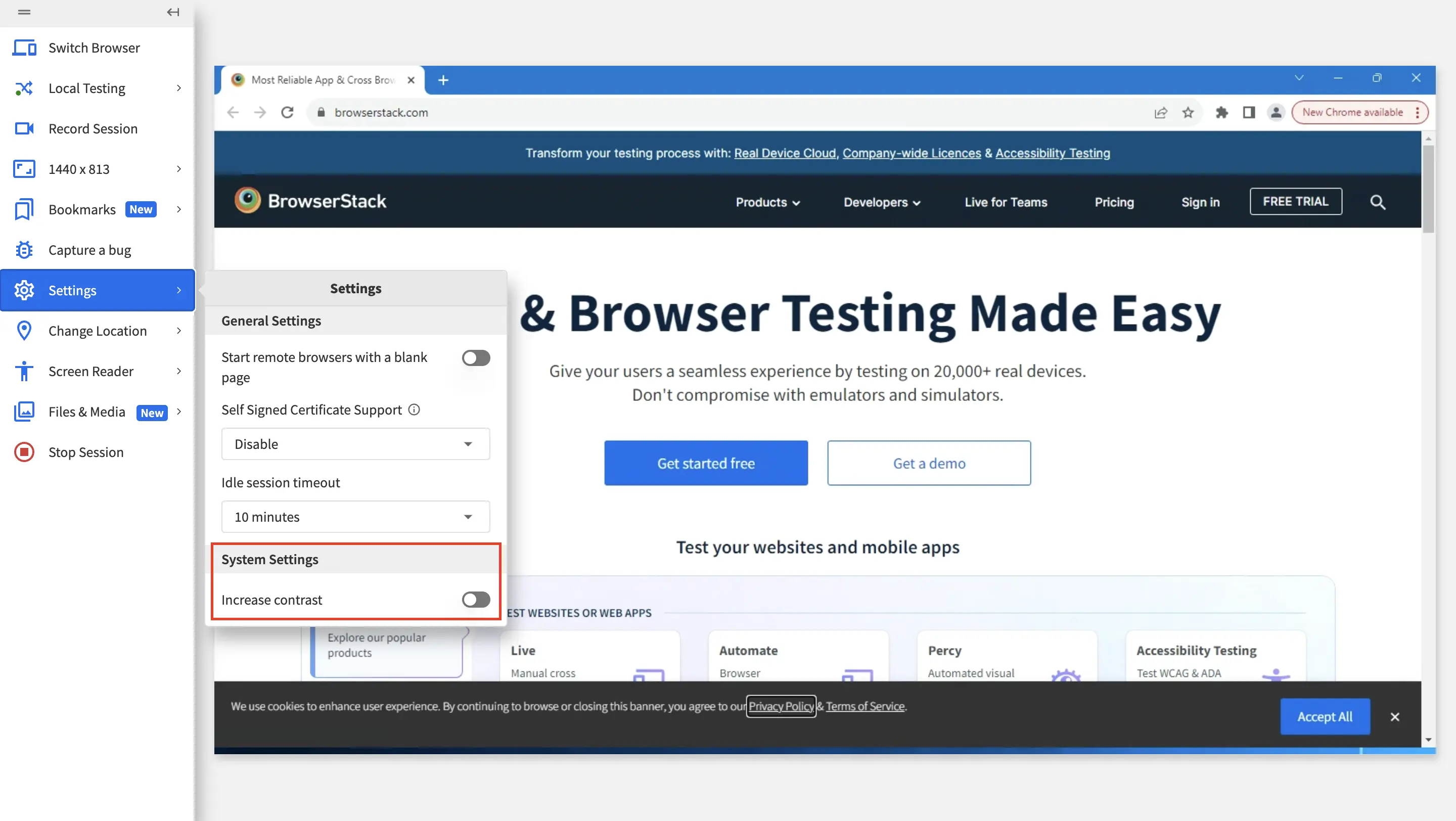Click the Stop Session icon
The image size is (1456, 821).
click(x=24, y=452)
